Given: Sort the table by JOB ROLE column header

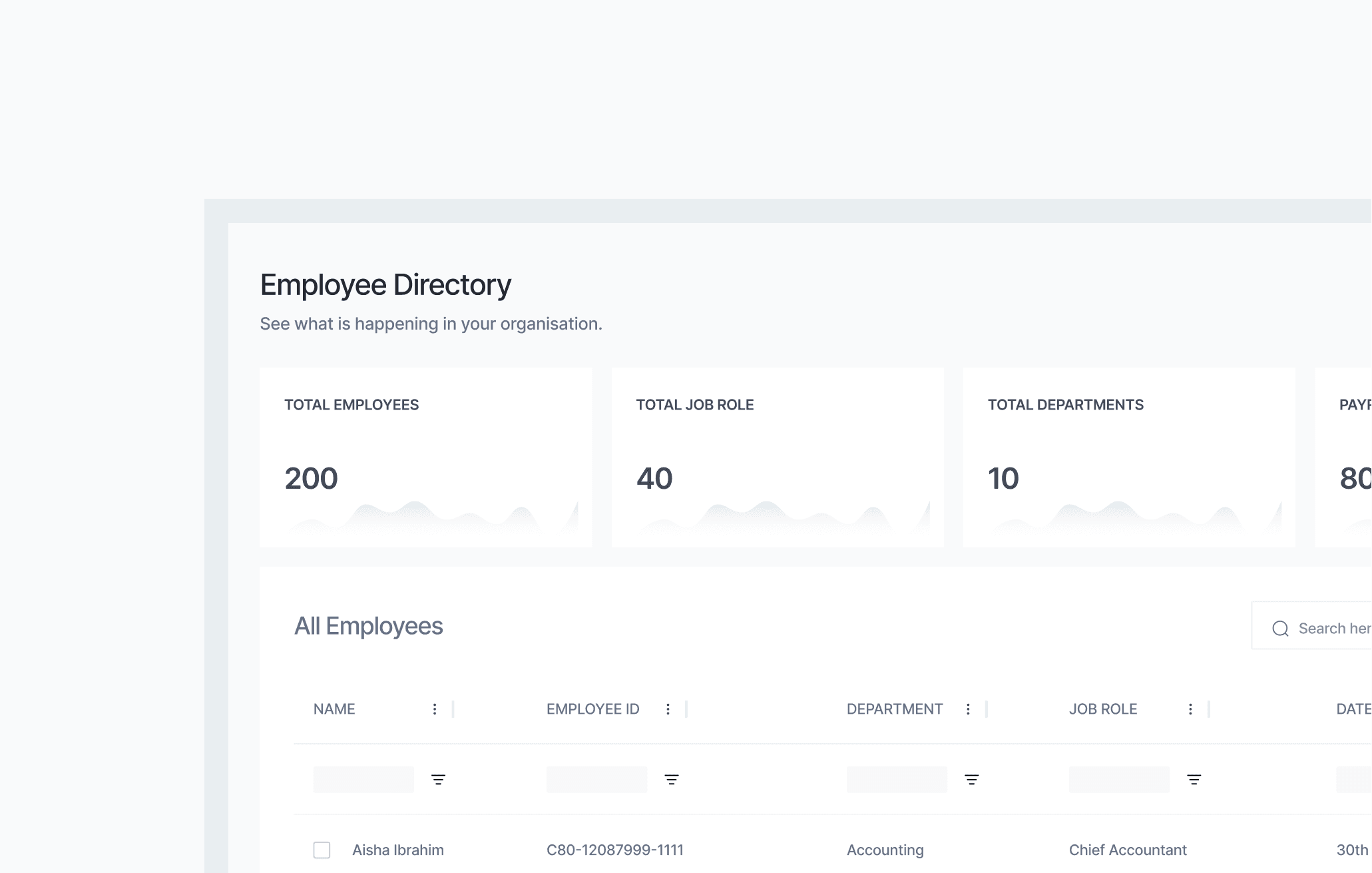Looking at the screenshot, I should click(x=1104, y=709).
